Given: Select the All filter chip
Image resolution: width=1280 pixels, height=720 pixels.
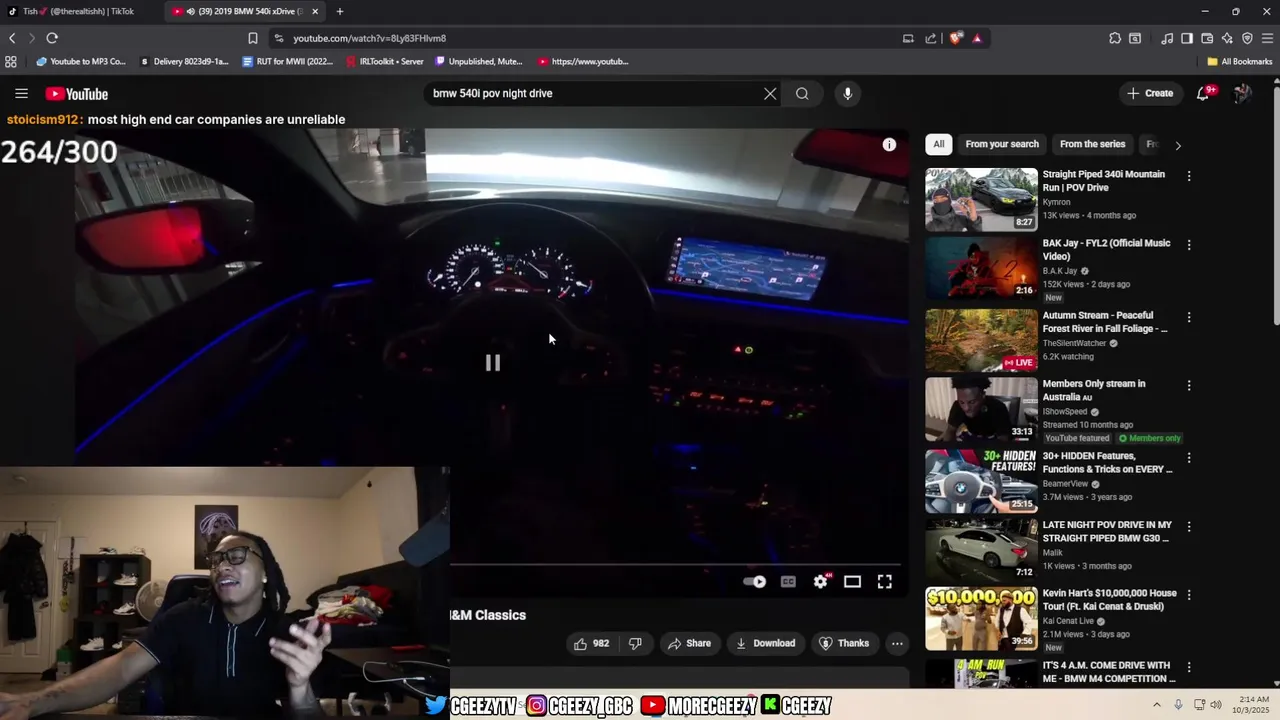Looking at the screenshot, I should (938, 144).
